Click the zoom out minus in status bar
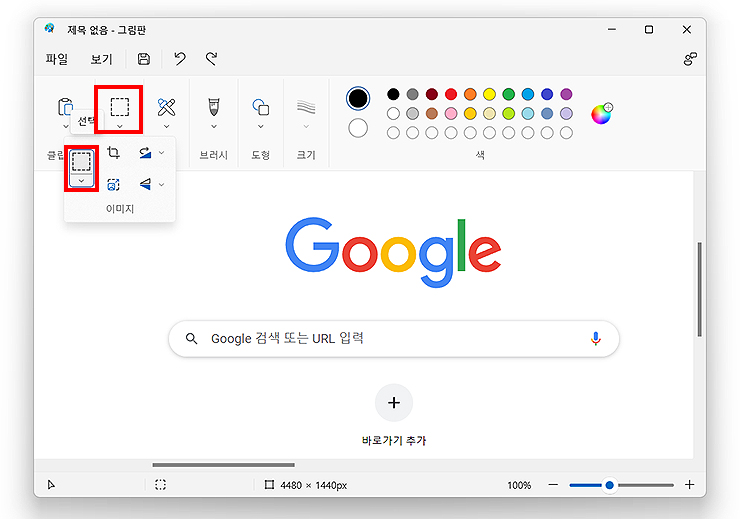The image size is (740, 519). pos(553,485)
